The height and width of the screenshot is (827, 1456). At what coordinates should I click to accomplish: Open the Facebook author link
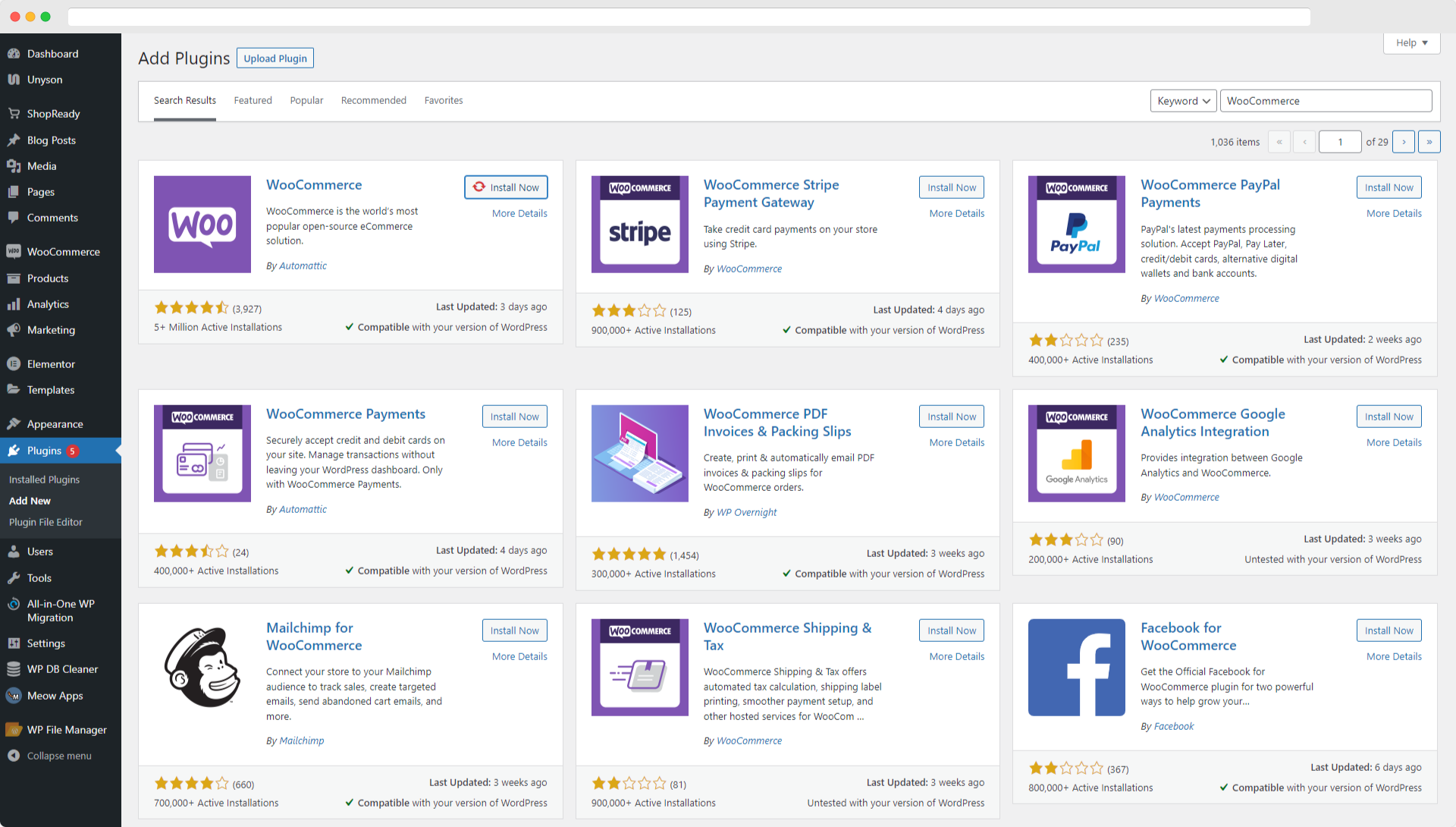click(x=1173, y=726)
